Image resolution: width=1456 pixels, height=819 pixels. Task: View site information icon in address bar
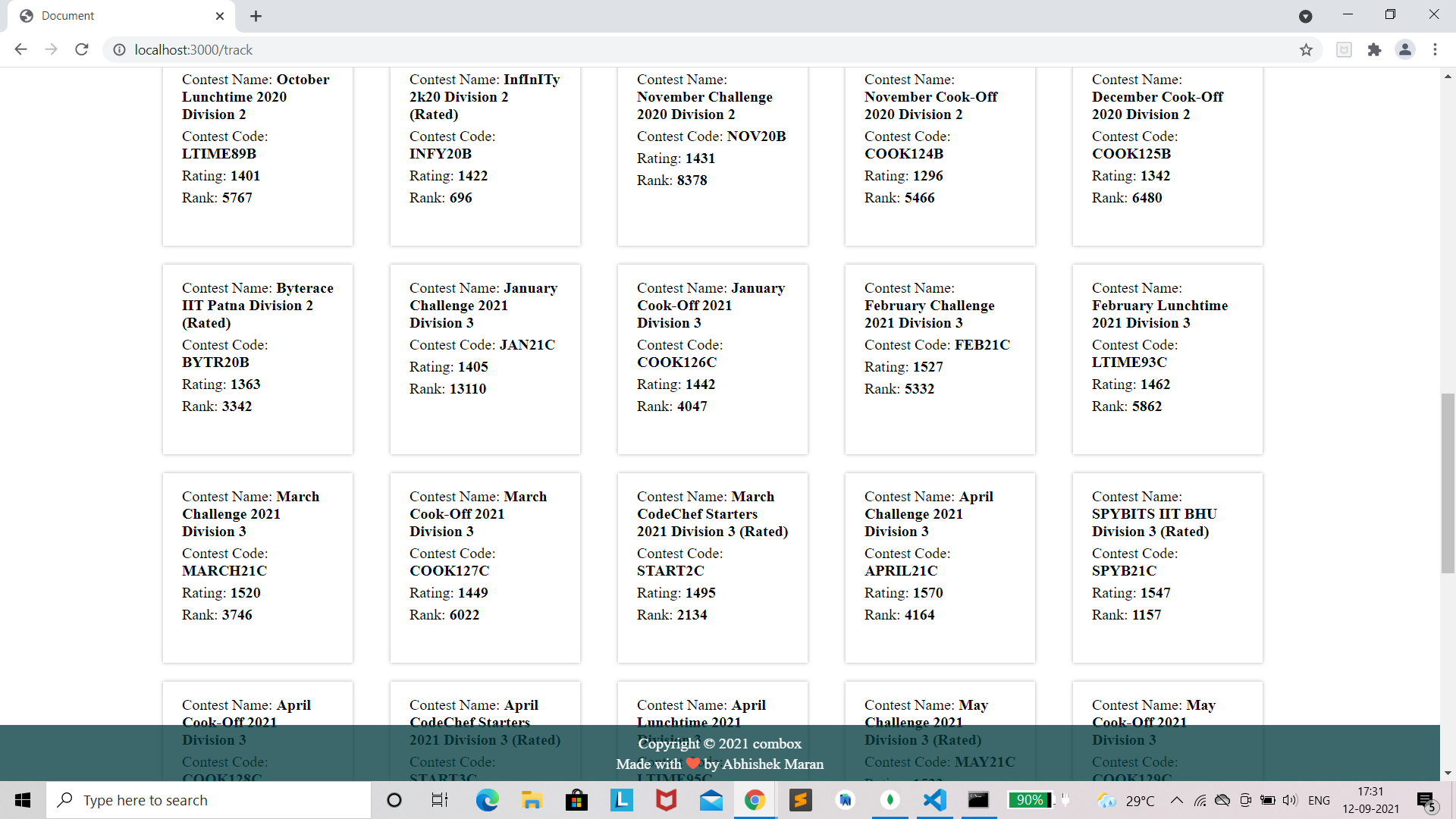[119, 49]
